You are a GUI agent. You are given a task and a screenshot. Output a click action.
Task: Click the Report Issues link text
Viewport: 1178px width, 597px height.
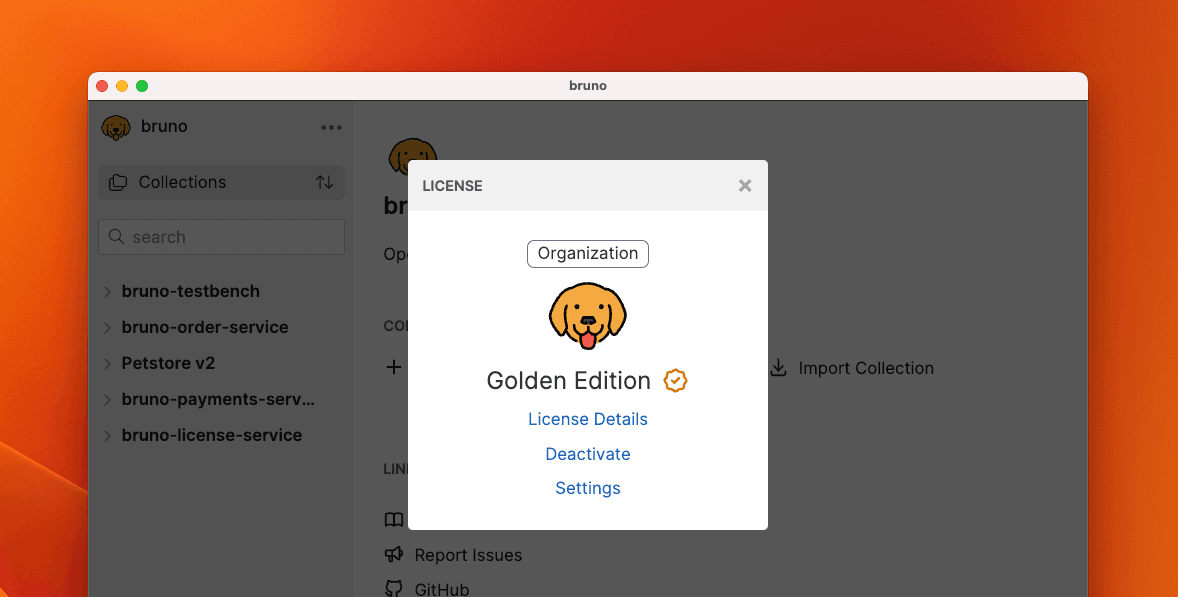[468, 555]
